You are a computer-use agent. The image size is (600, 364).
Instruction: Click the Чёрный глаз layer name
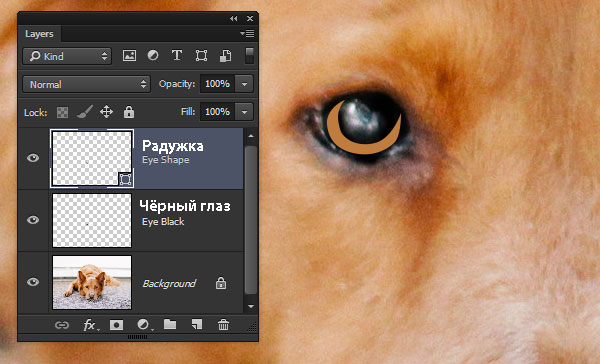click(185, 206)
